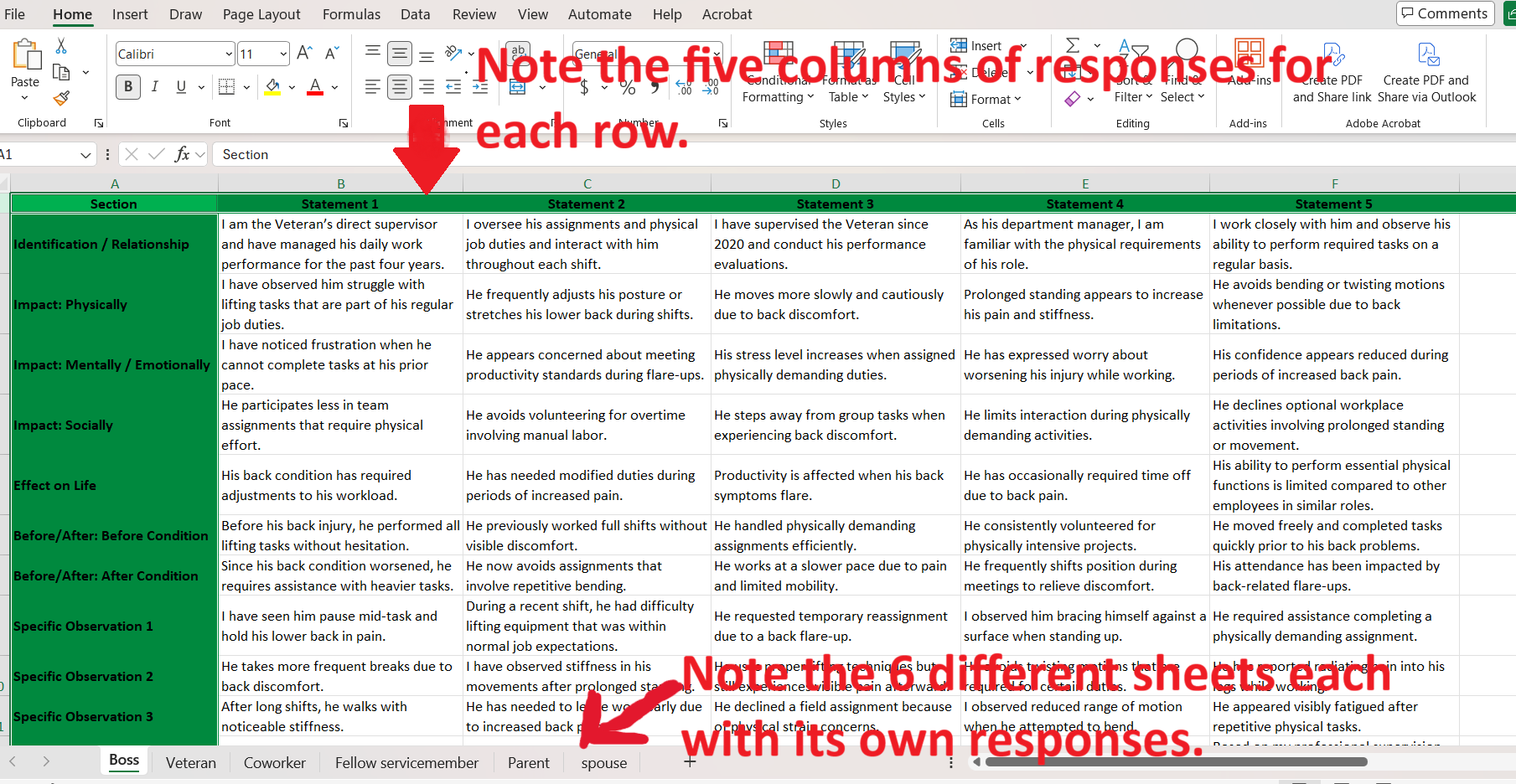Image resolution: width=1516 pixels, height=784 pixels.
Task: Apply the yellow Fill Color
Action: click(272, 86)
